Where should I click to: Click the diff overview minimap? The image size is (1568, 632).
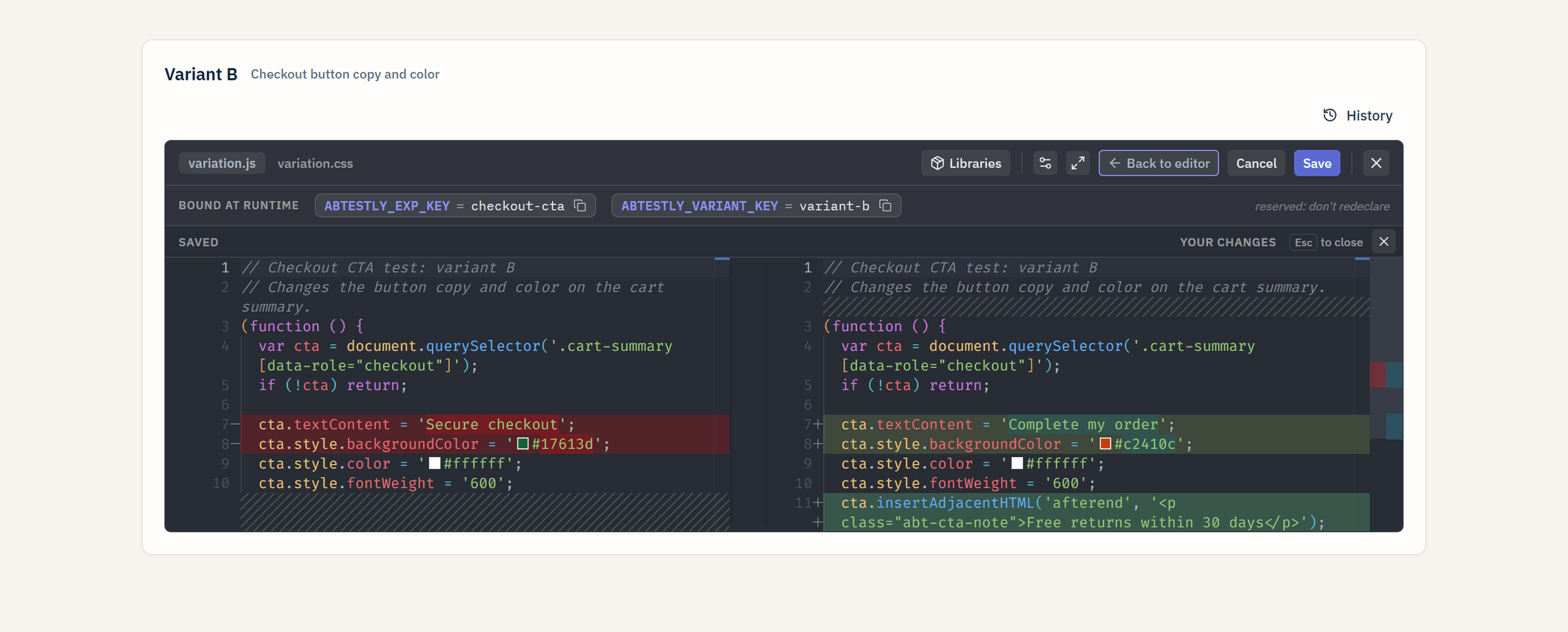pyautogui.click(x=1386, y=394)
